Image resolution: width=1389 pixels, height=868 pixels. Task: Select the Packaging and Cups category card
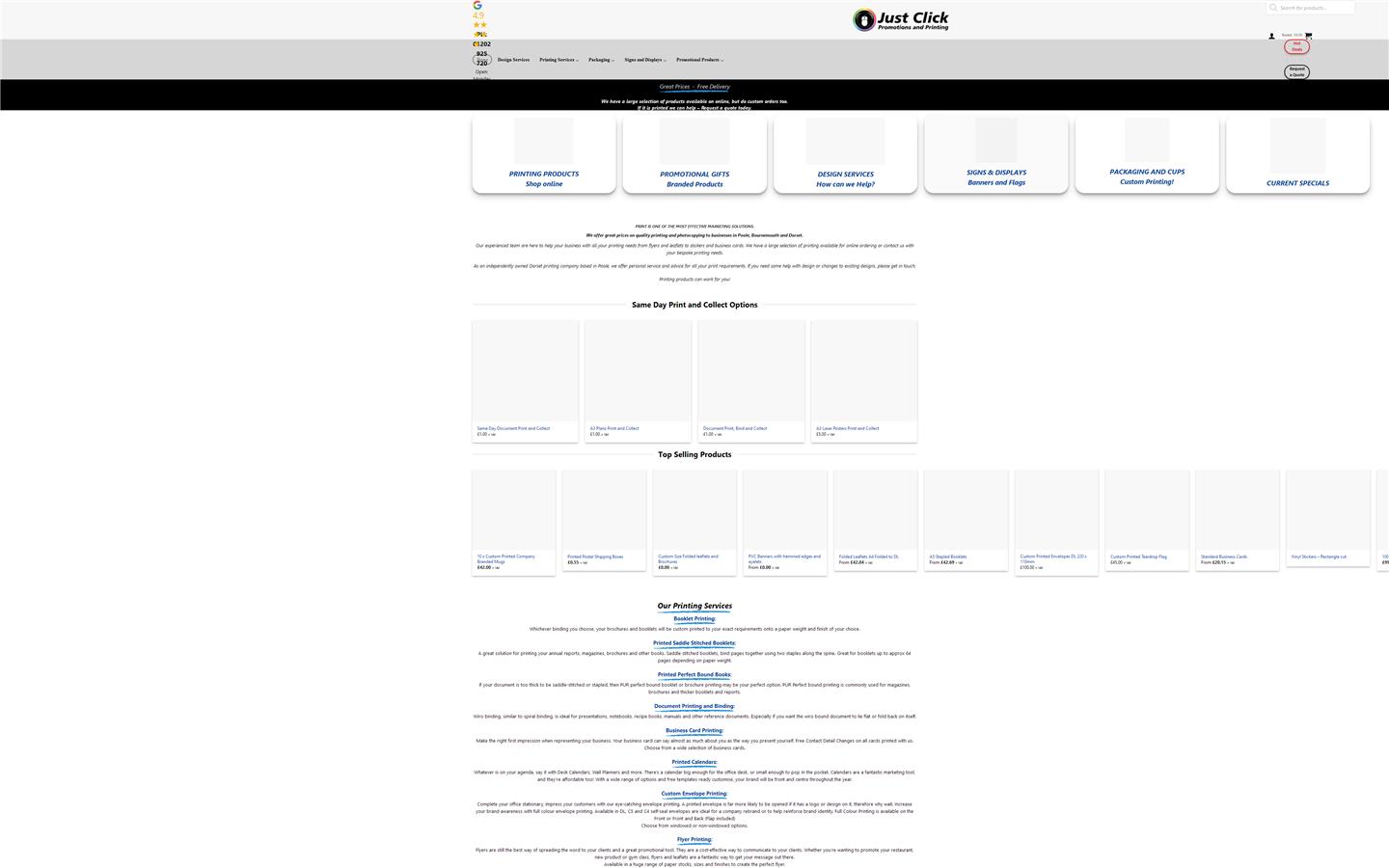(x=1147, y=155)
